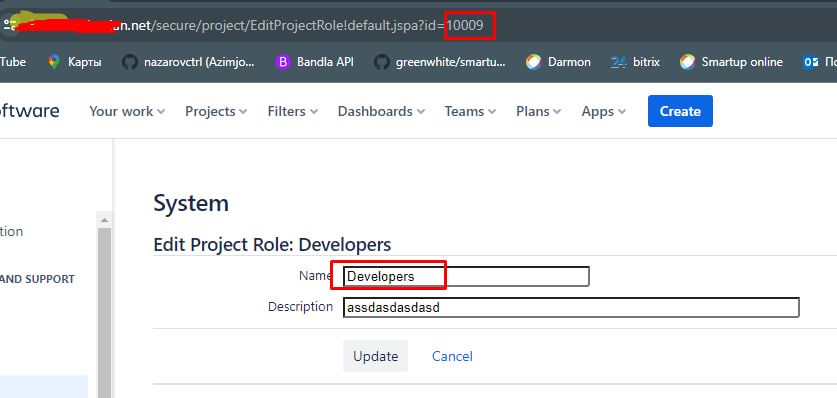Viewport: 837px width, 398px height.
Task: Click the Edit Project Role: Developers heading
Action: coord(272,244)
